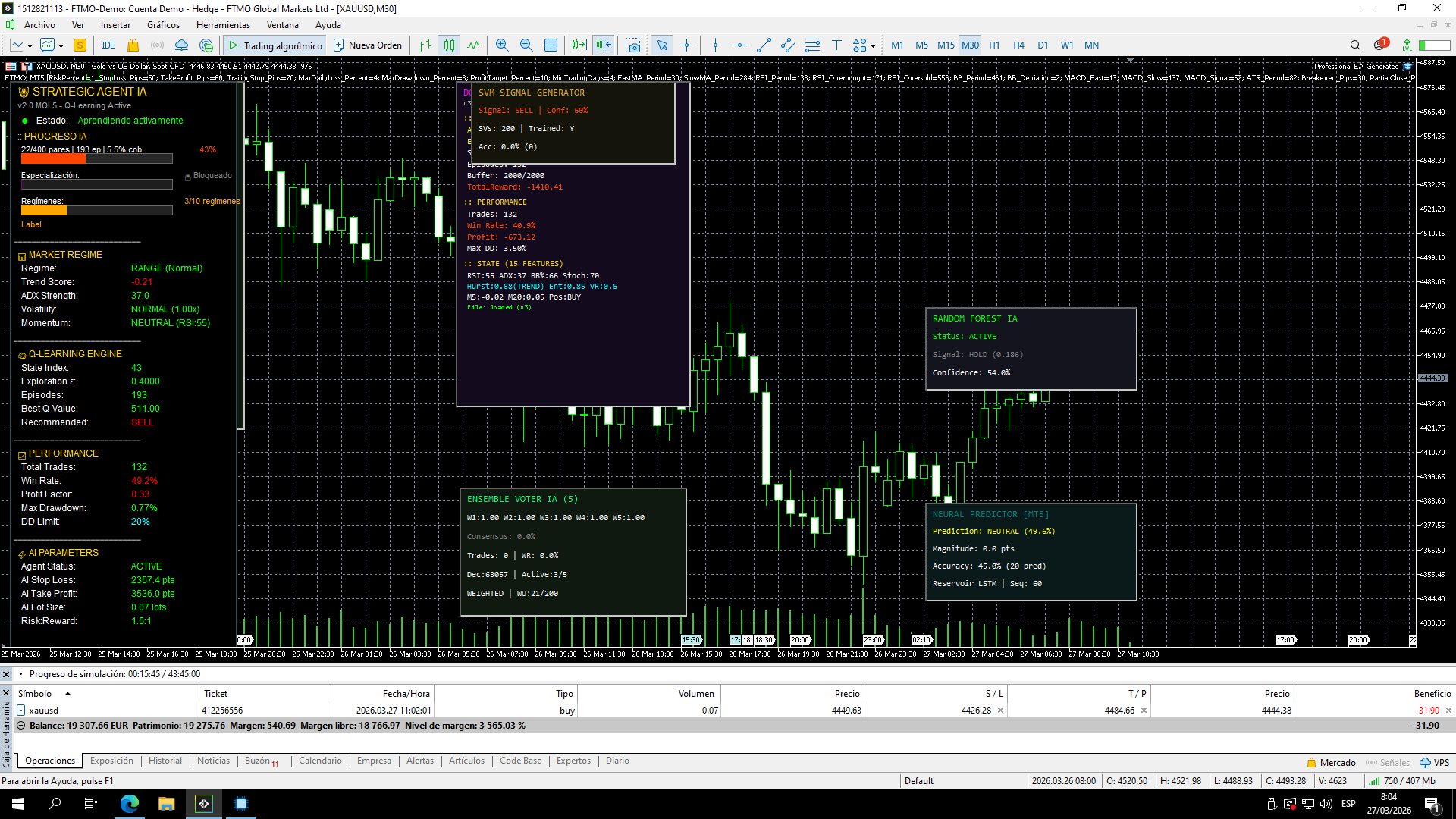Toggle the Trading algorítmico button
This screenshot has width=1456, height=819.
point(275,45)
